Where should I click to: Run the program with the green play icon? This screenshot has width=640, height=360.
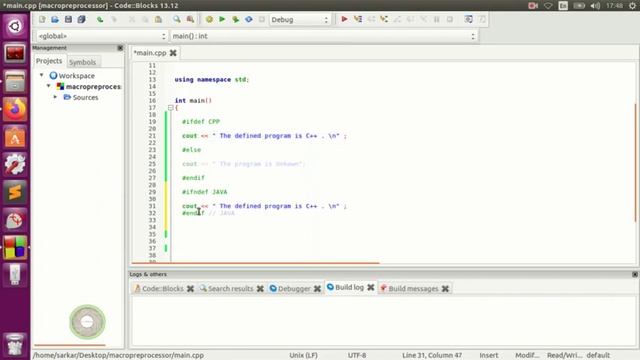click(222, 19)
